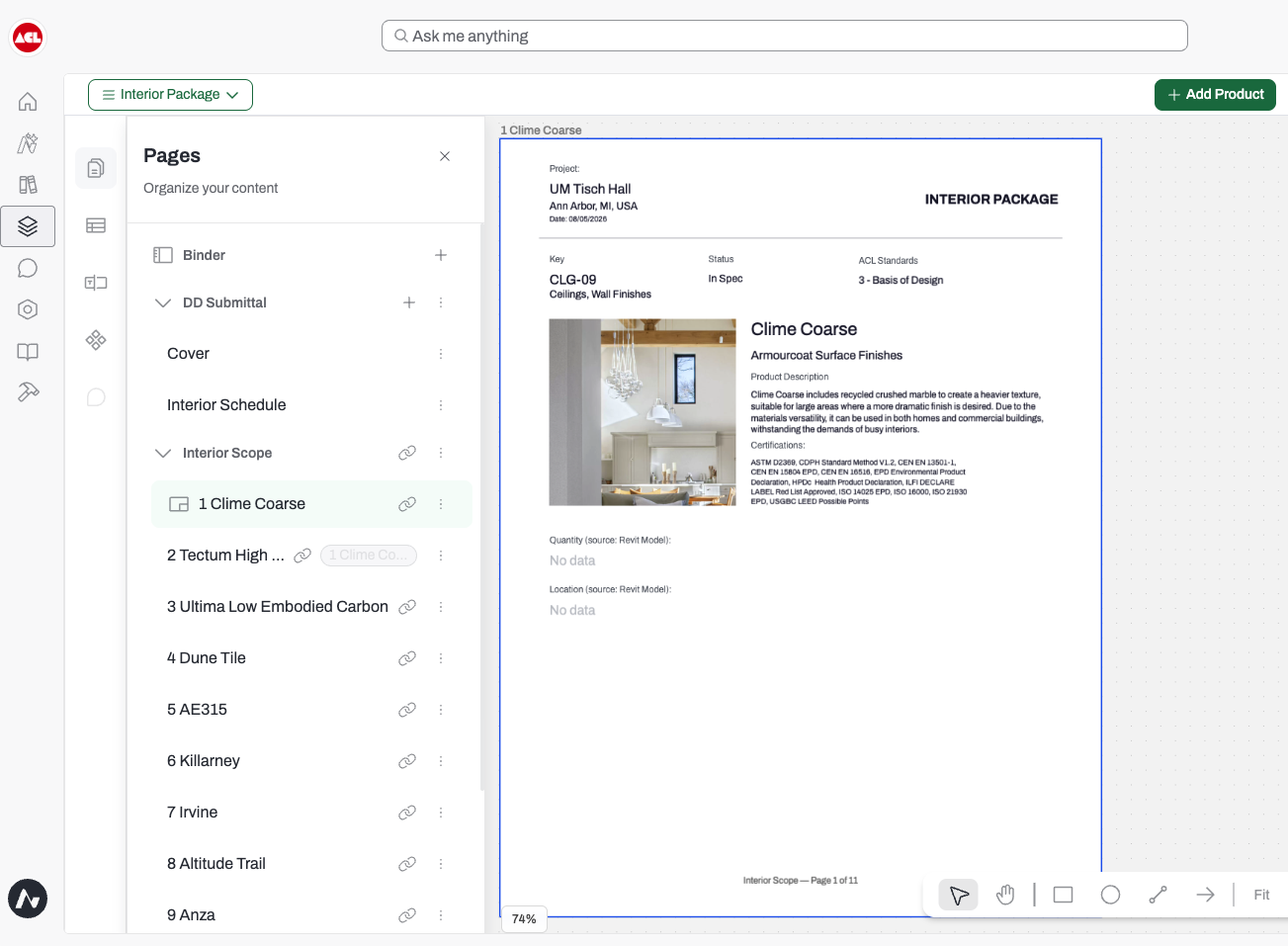Click the round avatar logo at bottom left
The image size is (1288, 946).
pyautogui.click(x=28, y=899)
